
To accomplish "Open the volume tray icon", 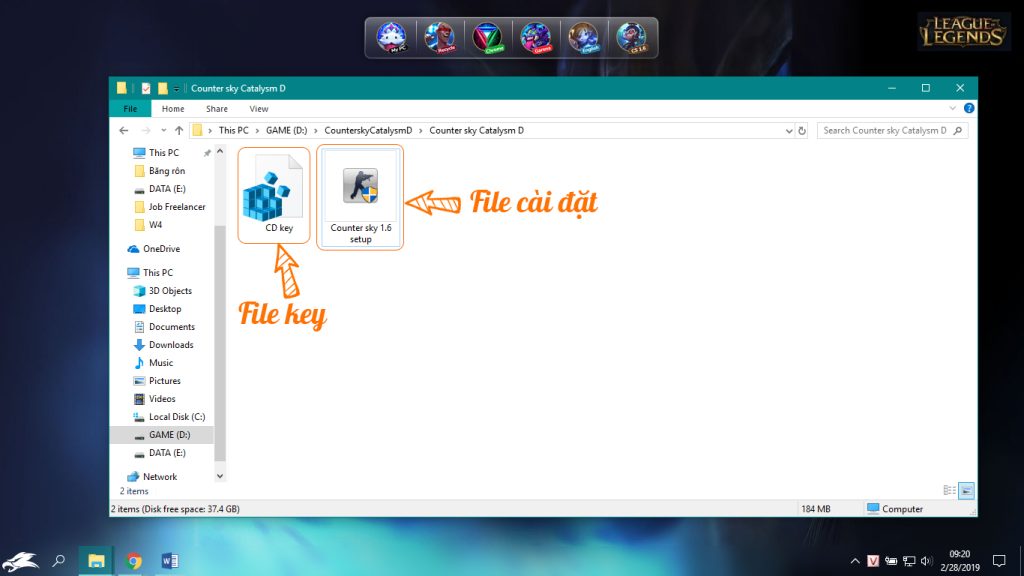I will (926, 560).
